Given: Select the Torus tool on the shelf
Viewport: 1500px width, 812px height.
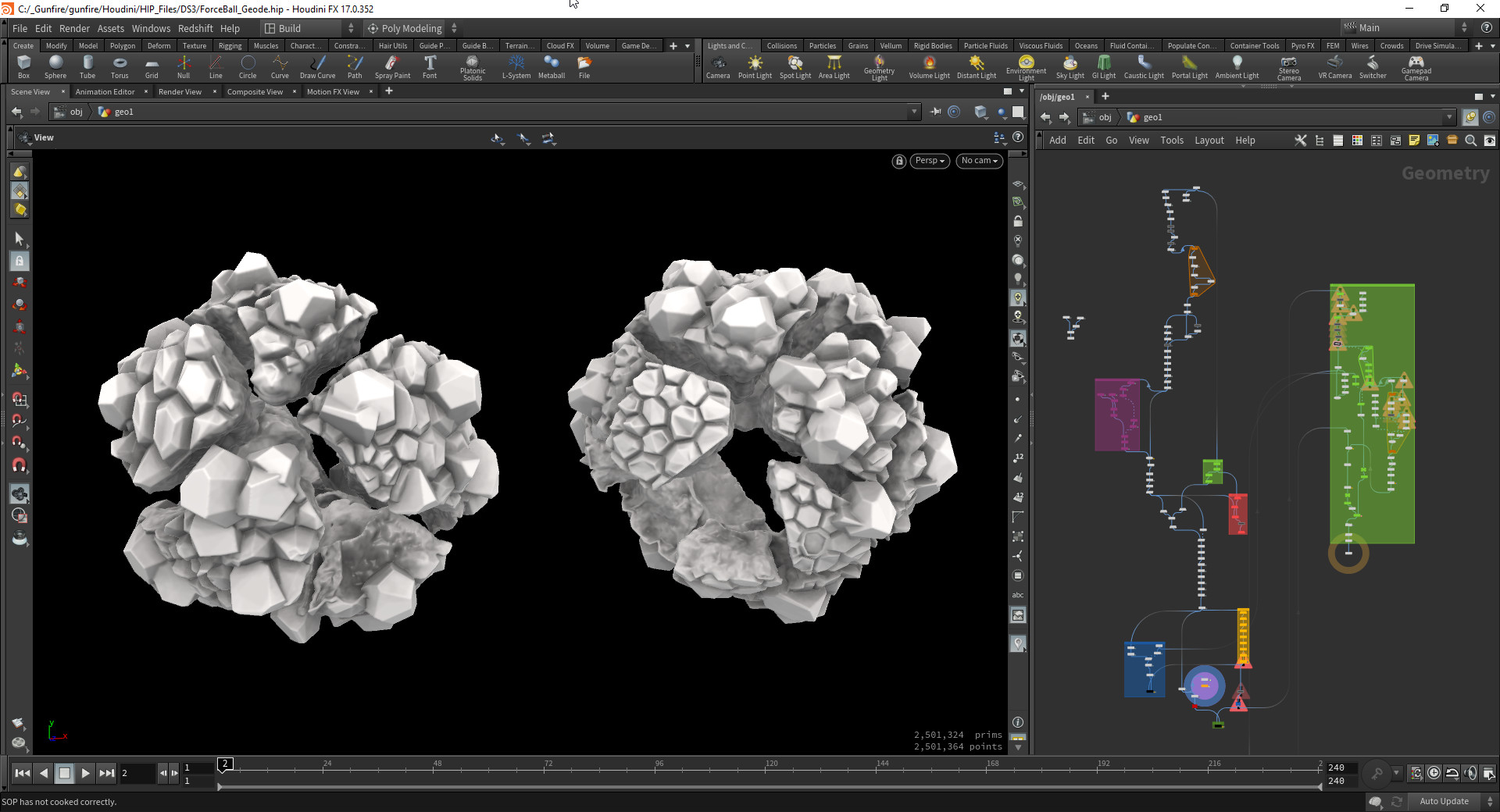Looking at the screenshot, I should pos(120,67).
